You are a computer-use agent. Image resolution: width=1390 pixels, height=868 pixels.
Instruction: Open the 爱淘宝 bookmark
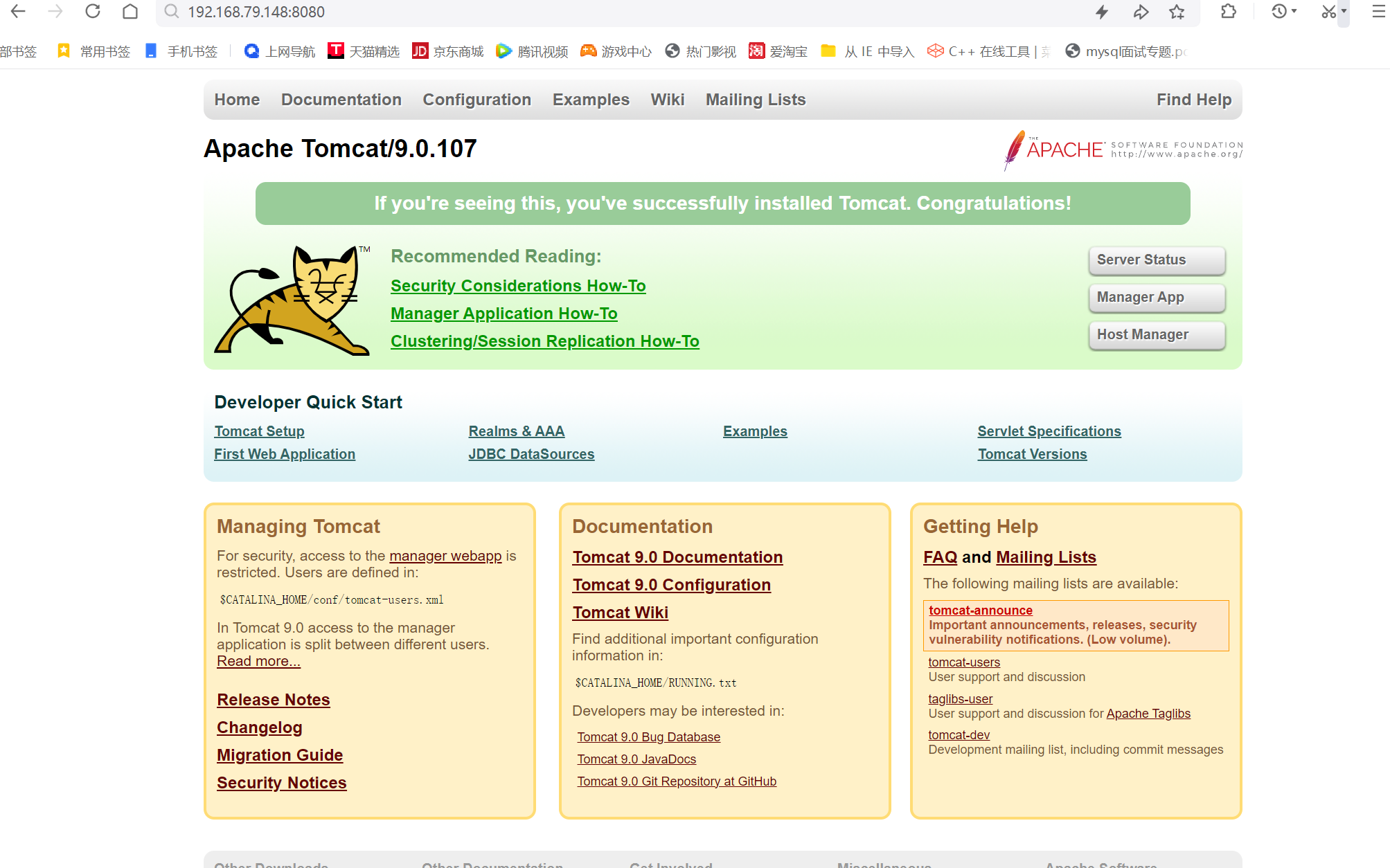[x=778, y=51]
